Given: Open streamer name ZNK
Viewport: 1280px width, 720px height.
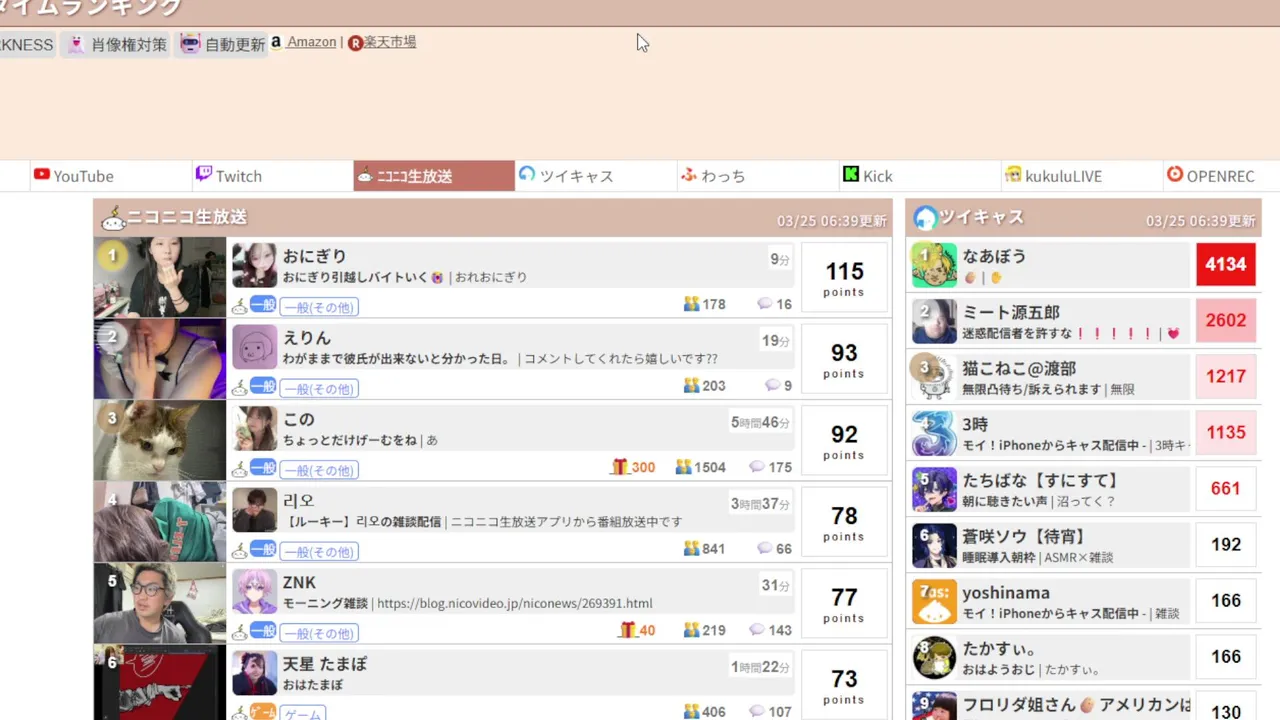Looking at the screenshot, I should (299, 582).
